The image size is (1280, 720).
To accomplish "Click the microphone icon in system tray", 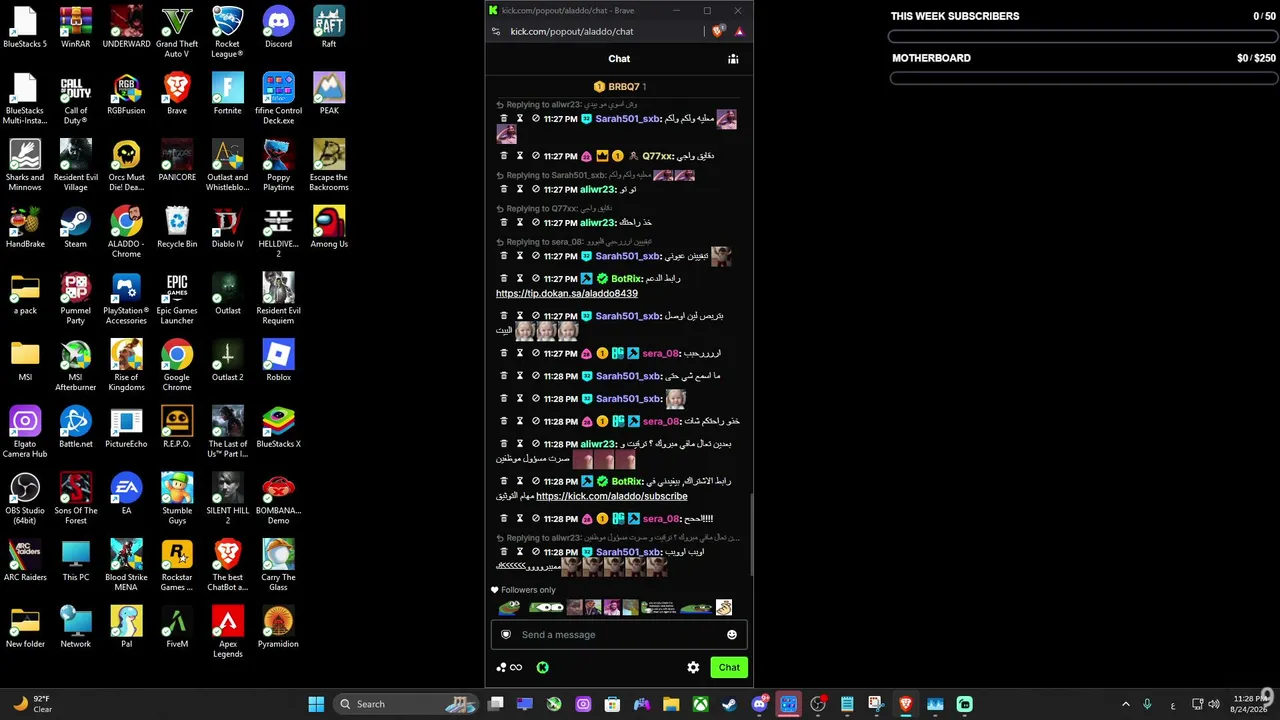I will click(x=1147, y=704).
